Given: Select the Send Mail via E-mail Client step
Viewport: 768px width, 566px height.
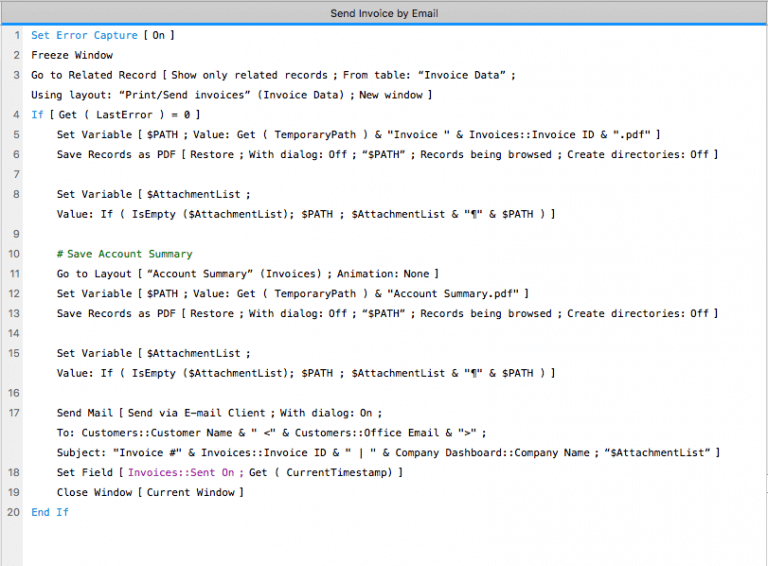Looking at the screenshot, I should point(219,413).
